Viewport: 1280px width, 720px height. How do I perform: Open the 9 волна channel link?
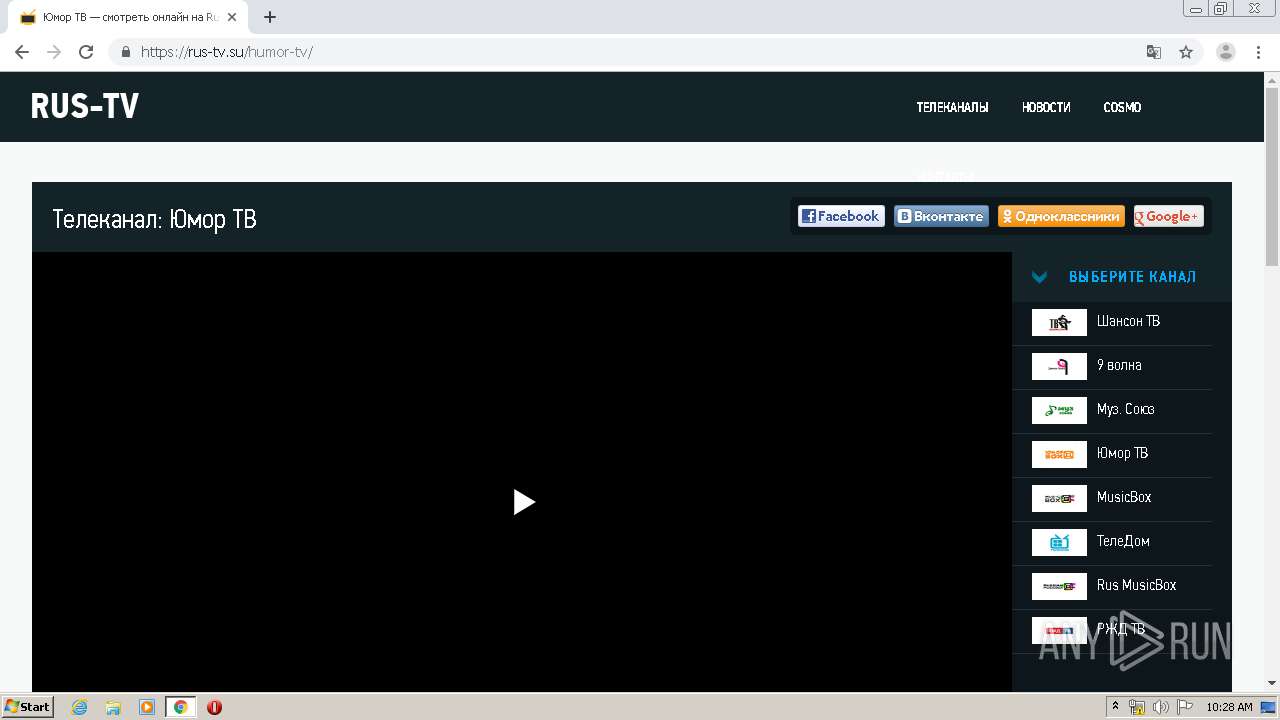pos(1119,365)
